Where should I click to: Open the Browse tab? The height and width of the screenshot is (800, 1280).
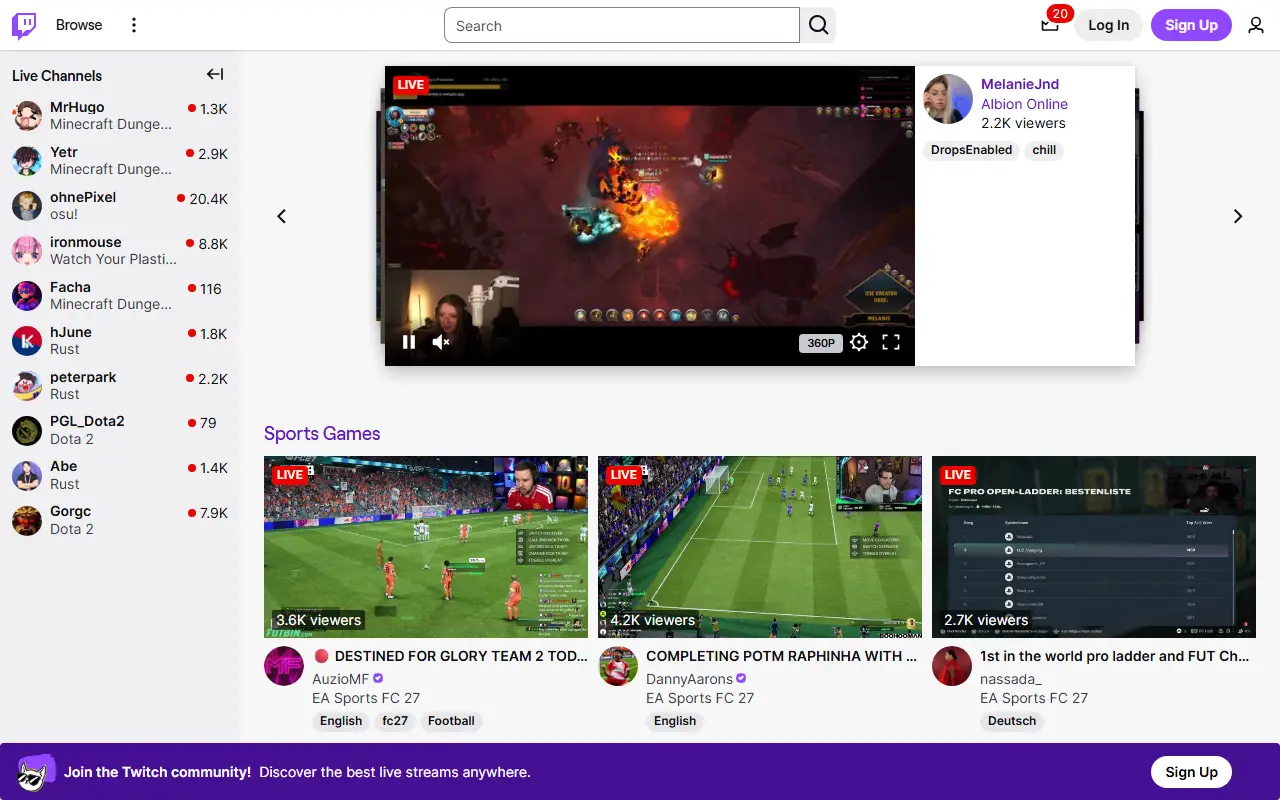coord(79,25)
